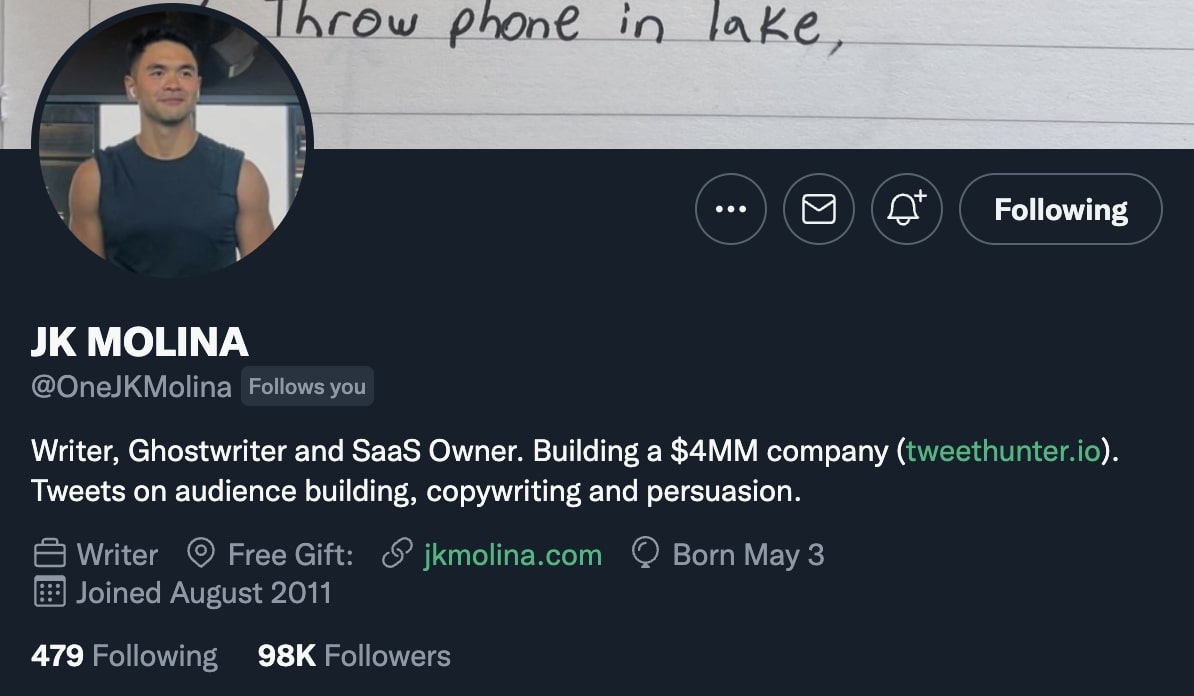
Task: Click the Follows you badge
Action: 307,386
